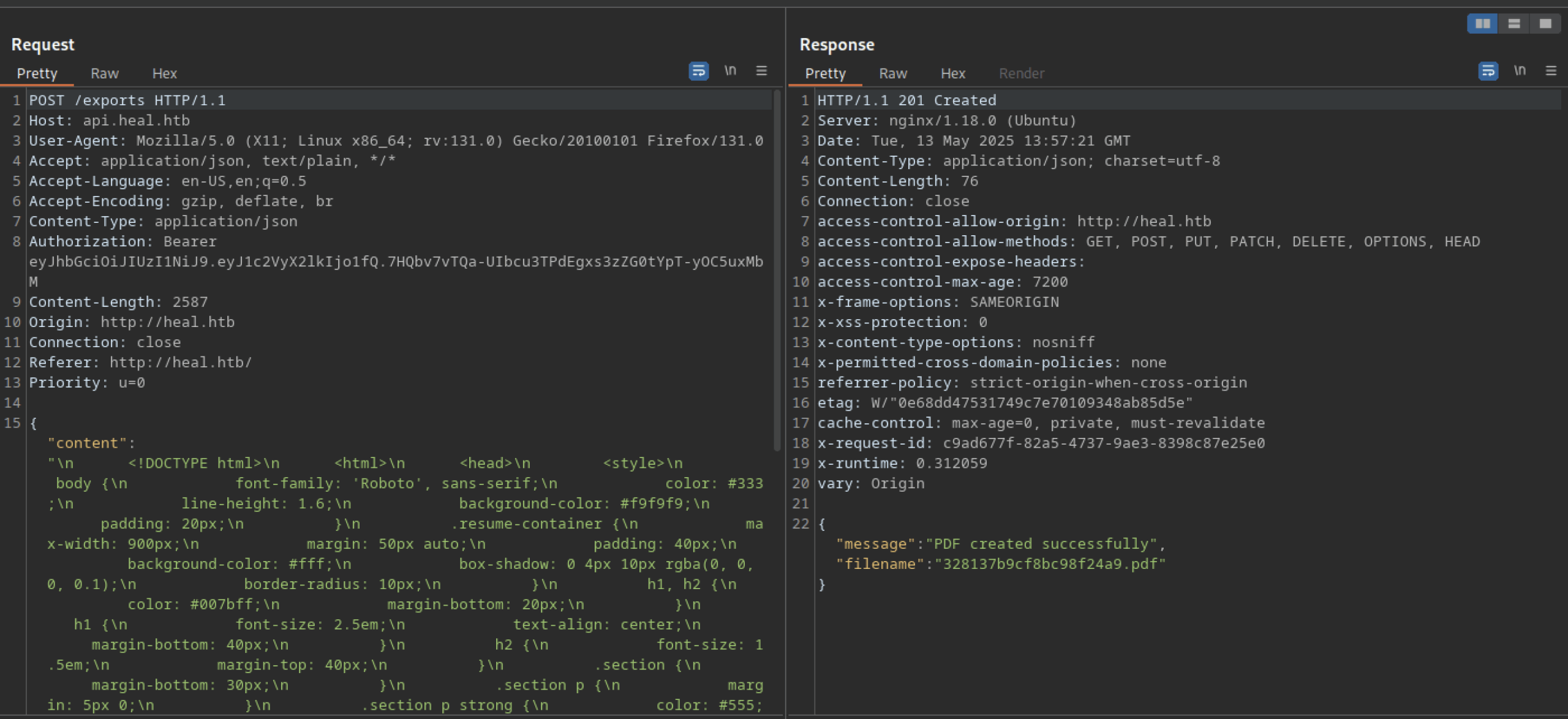Select combined single-pane layout icon

coord(1545,24)
